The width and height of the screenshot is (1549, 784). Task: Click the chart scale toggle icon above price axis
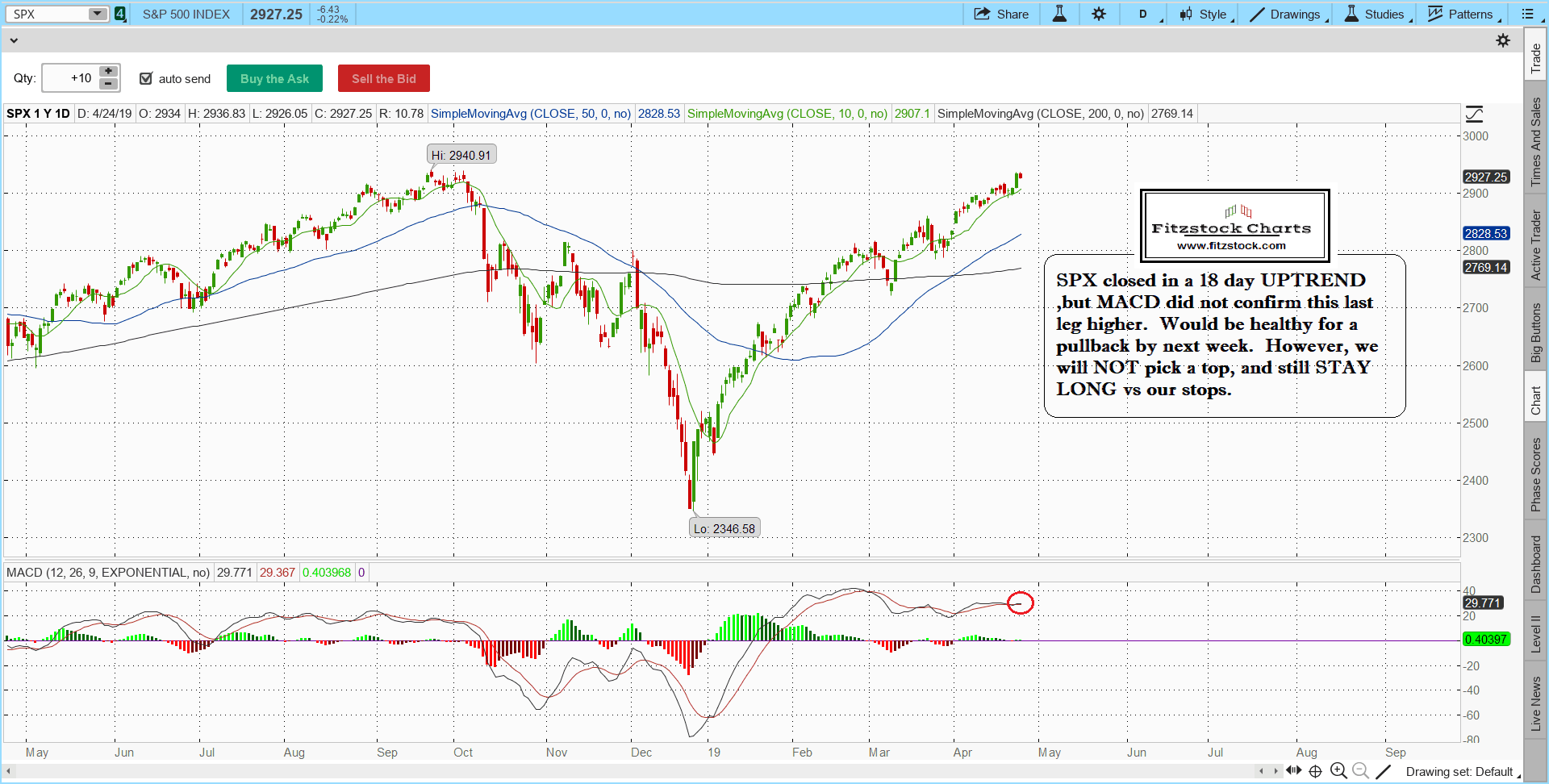pyautogui.click(x=1474, y=114)
